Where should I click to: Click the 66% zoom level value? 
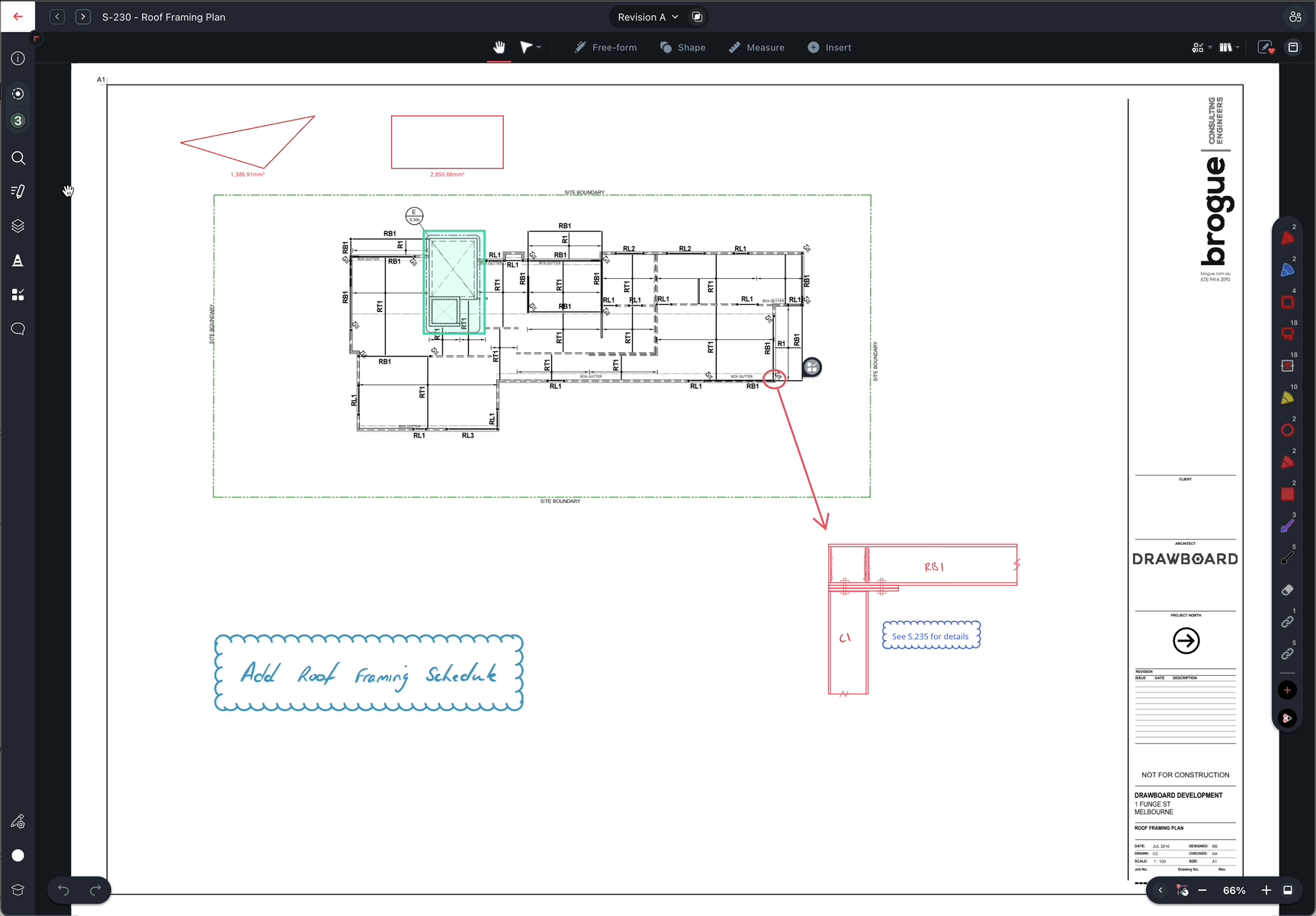[1234, 890]
